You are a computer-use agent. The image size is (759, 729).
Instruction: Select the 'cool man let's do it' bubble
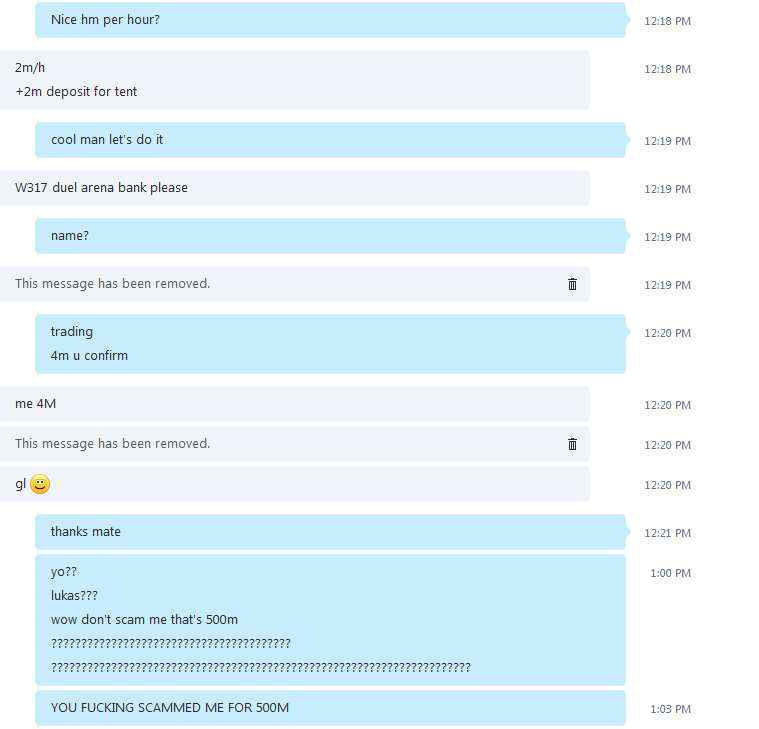point(330,140)
